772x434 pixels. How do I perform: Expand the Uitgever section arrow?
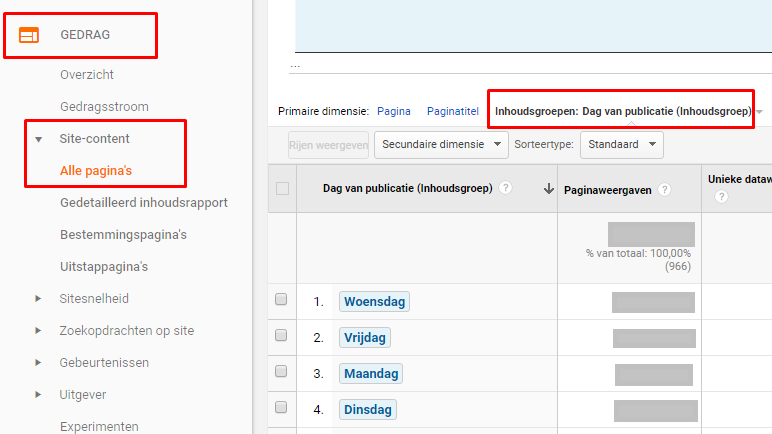coord(38,395)
